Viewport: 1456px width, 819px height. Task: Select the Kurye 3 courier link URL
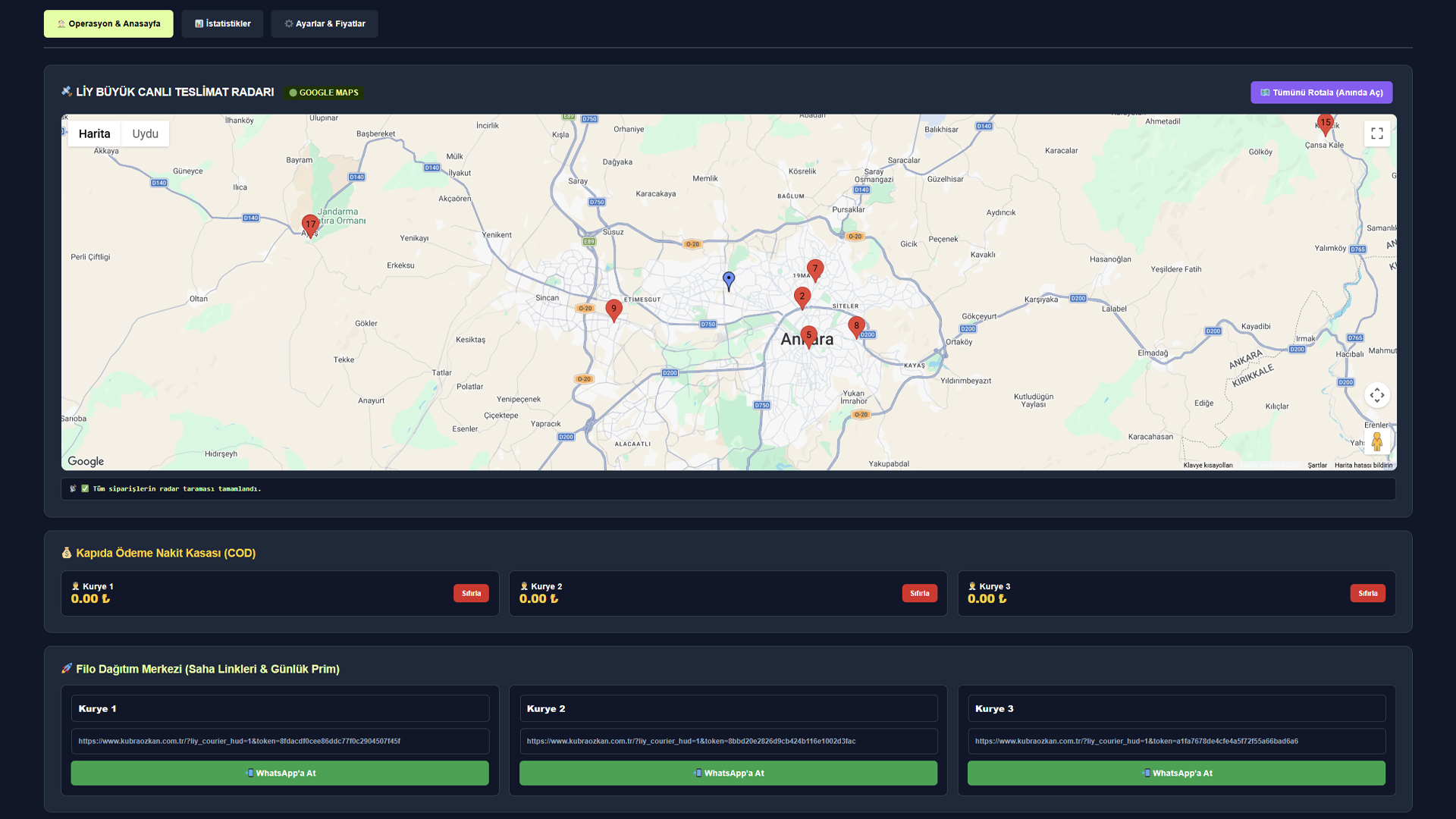point(1177,741)
